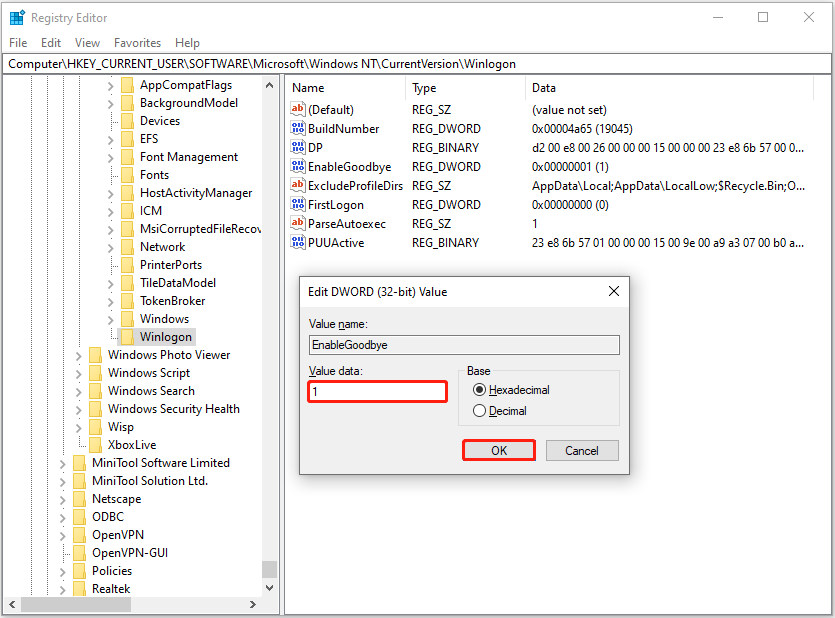Confirm the DWORD edit with OK
This screenshot has width=835, height=618.
tap(498, 450)
